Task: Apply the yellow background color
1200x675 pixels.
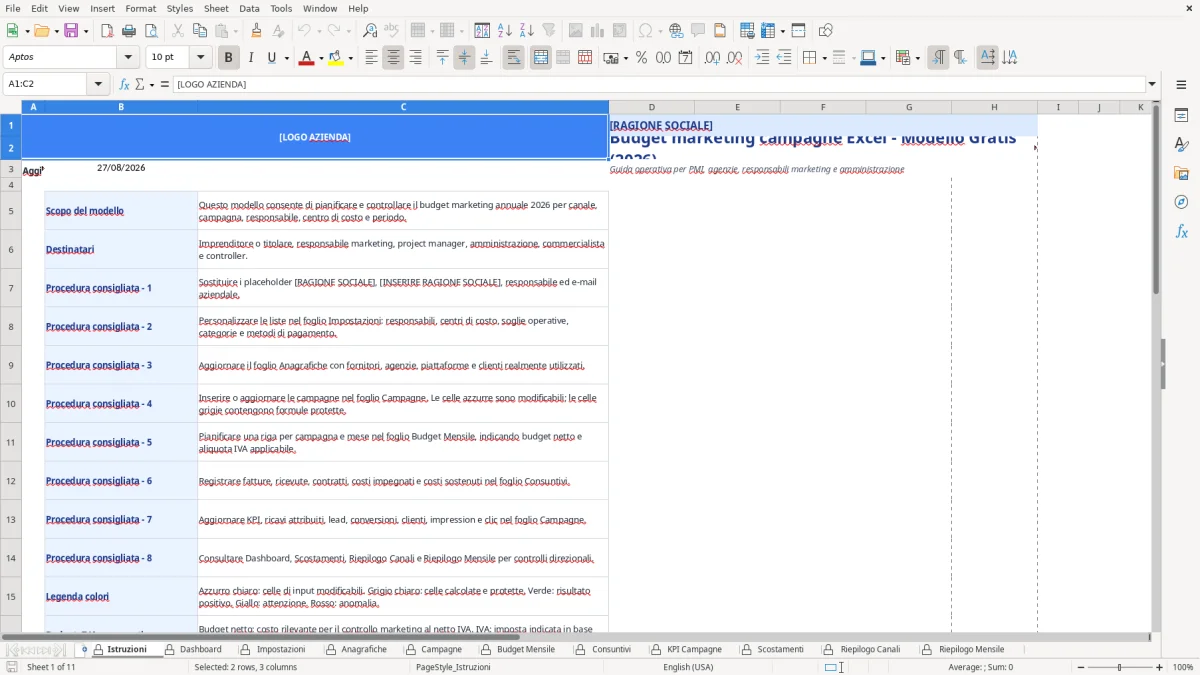Action: [x=336, y=58]
